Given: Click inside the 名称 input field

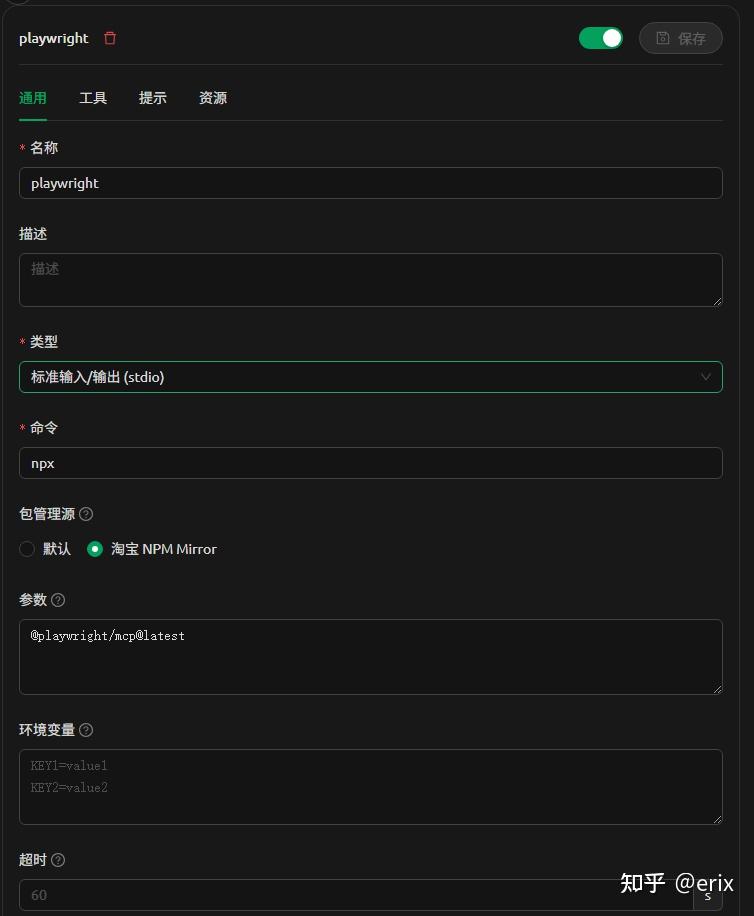Looking at the screenshot, I should point(370,183).
